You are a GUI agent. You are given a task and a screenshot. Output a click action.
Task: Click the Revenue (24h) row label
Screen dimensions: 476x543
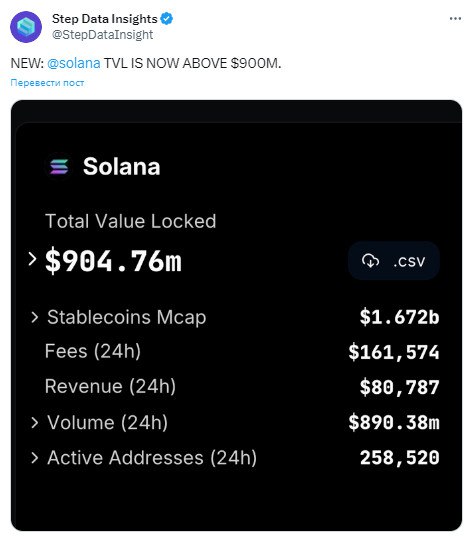click(110, 386)
